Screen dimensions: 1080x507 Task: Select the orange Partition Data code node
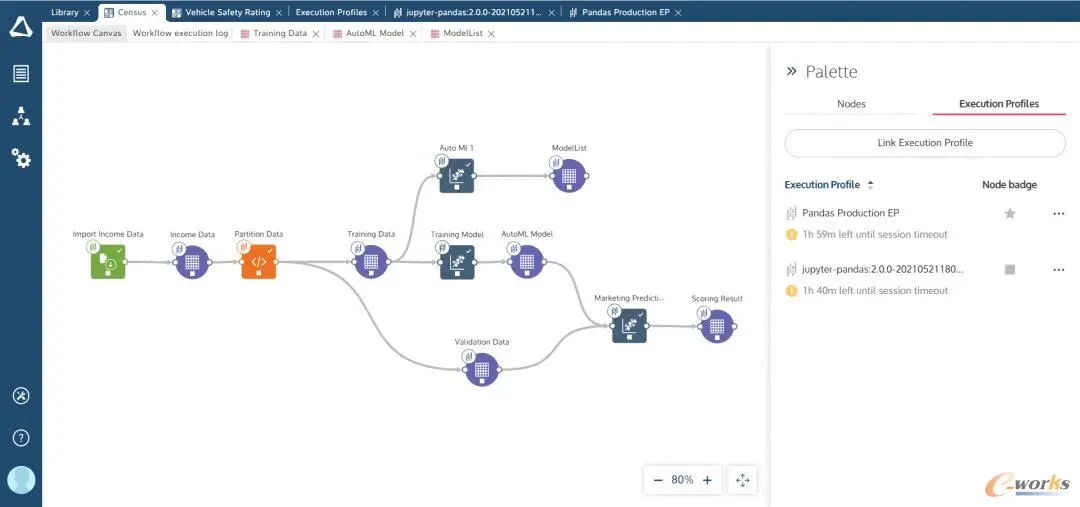(258, 262)
